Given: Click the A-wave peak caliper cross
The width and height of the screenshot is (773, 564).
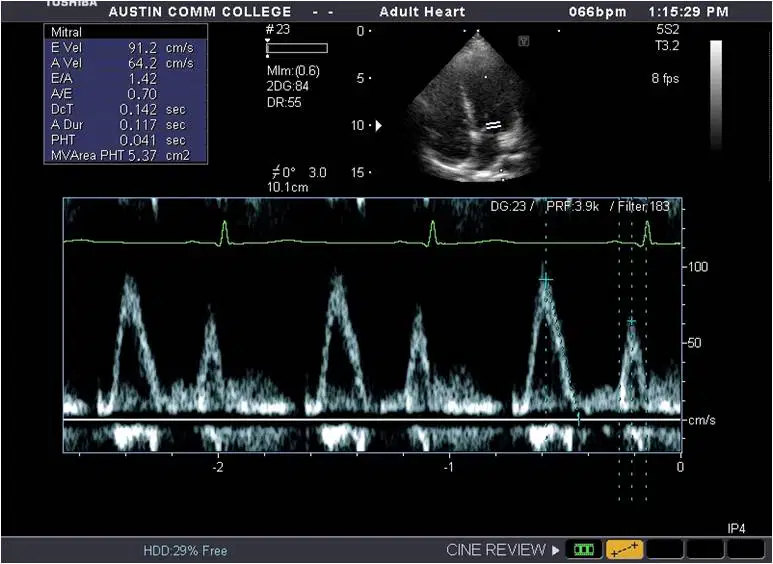Looking at the screenshot, I should tap(632, 321).
